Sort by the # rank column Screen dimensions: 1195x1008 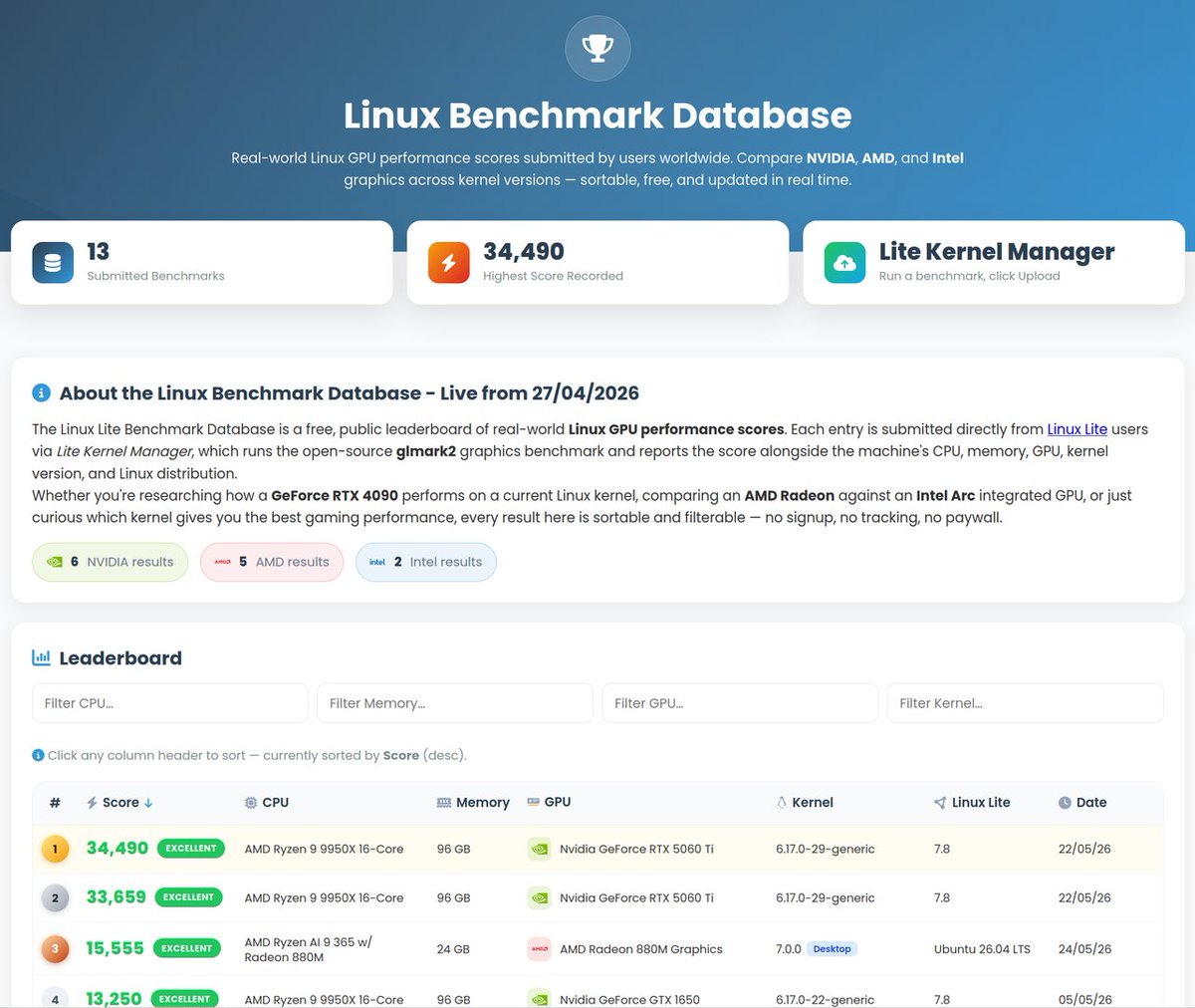[55, 803]
